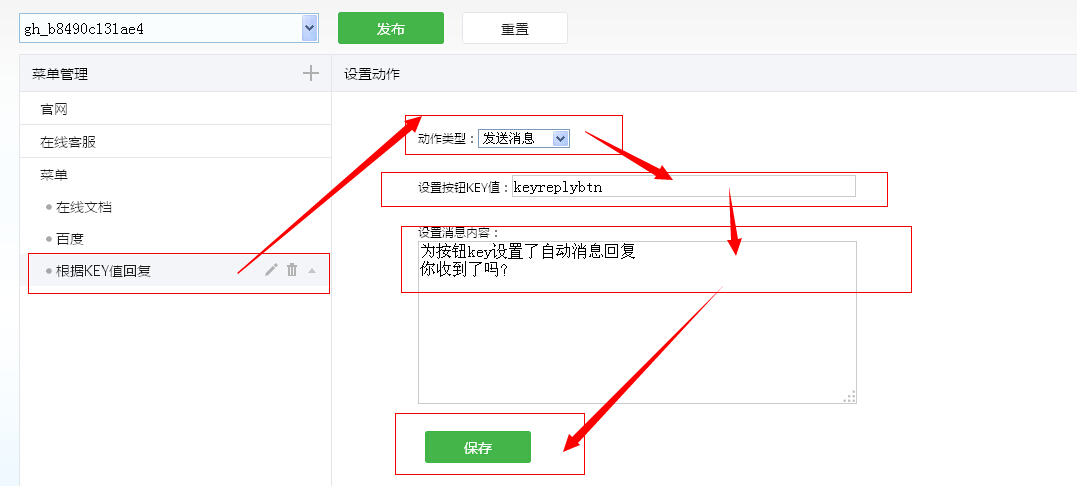Click the arrow of the account combo box
1077x486 pixels.
point(309,29)
